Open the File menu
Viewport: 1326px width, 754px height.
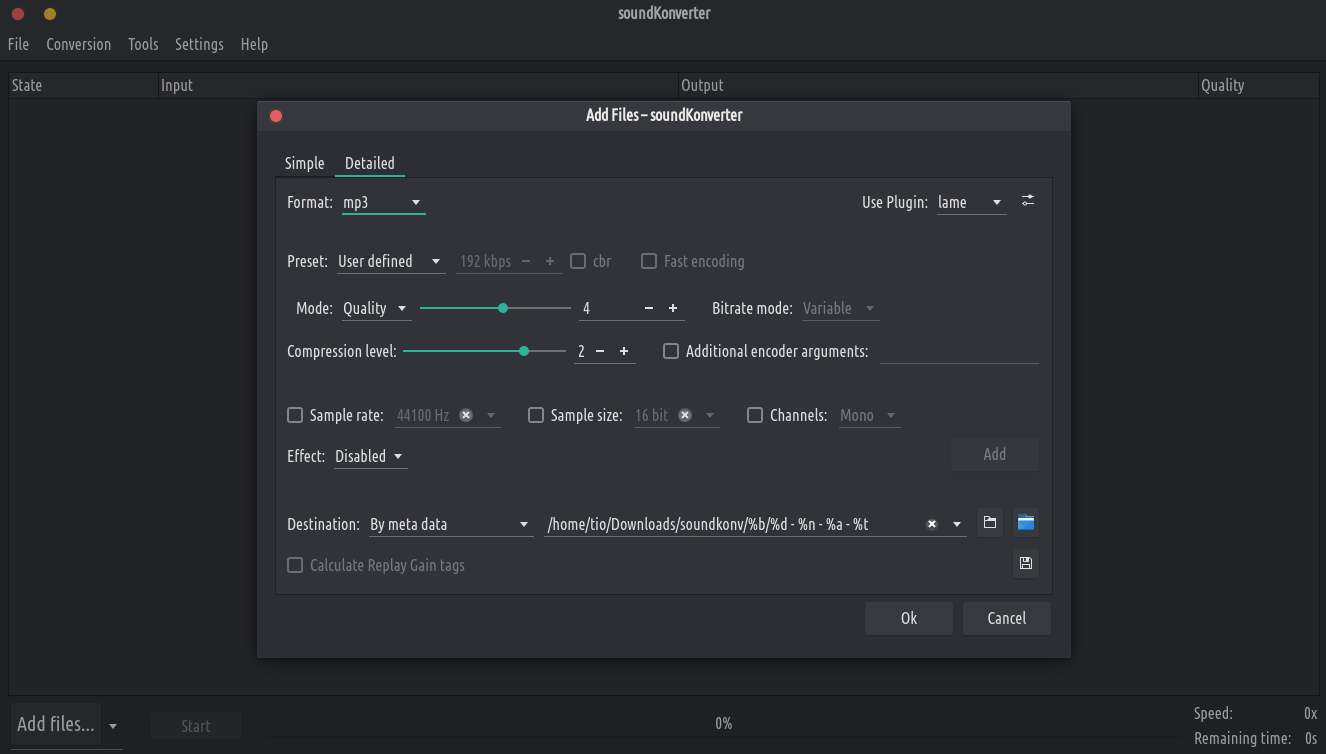(x=18, y=44)
